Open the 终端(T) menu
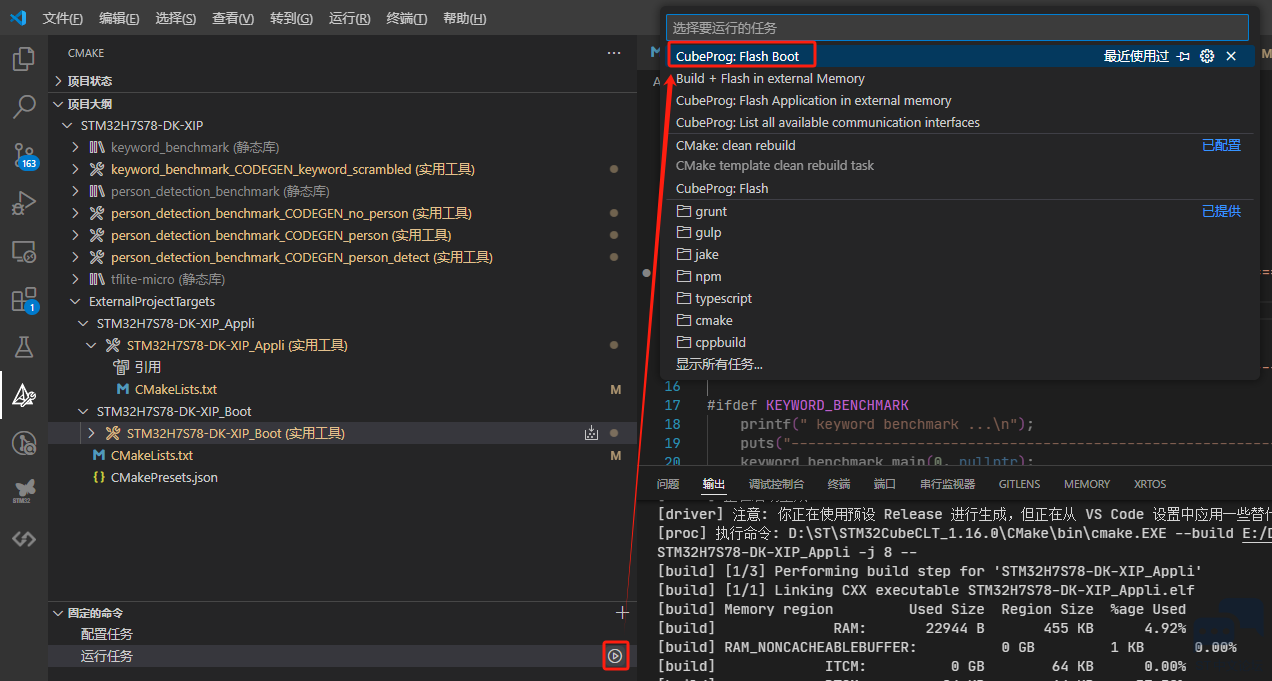This screenshot has width=1272, height=681. point(406,19)
